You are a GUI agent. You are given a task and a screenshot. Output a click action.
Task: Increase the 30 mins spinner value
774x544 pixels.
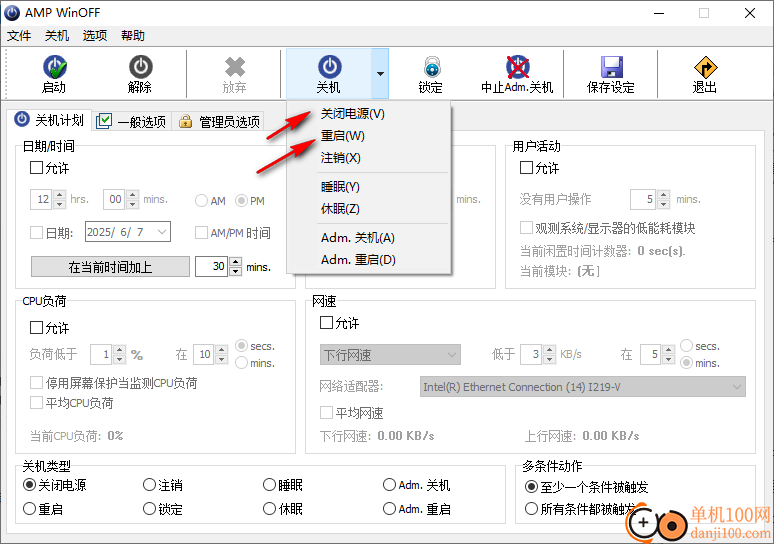[x=235, y=262]
